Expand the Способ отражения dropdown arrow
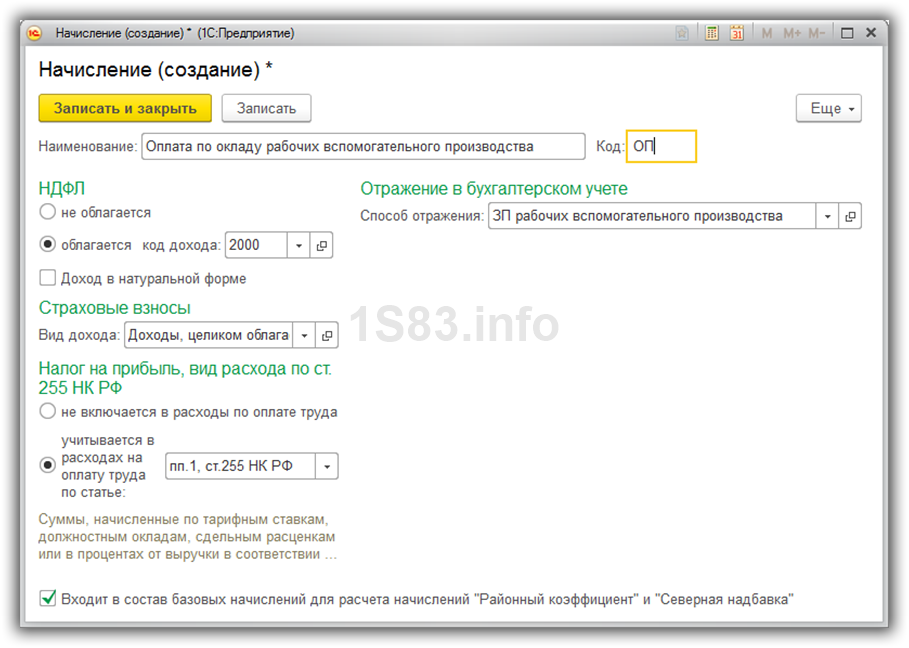 click(x=827, y=216)
